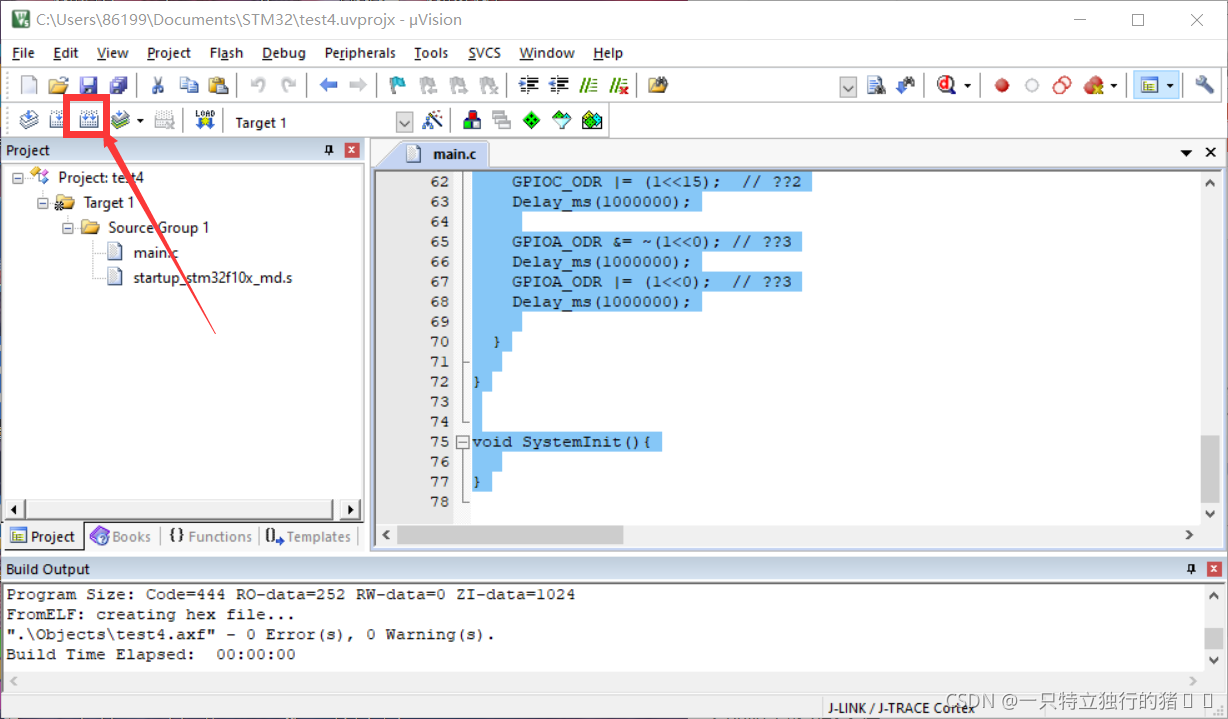This screenshot has width=1228, height=719.
Task: Open the File menu
Action: click(x=23, y=53)
